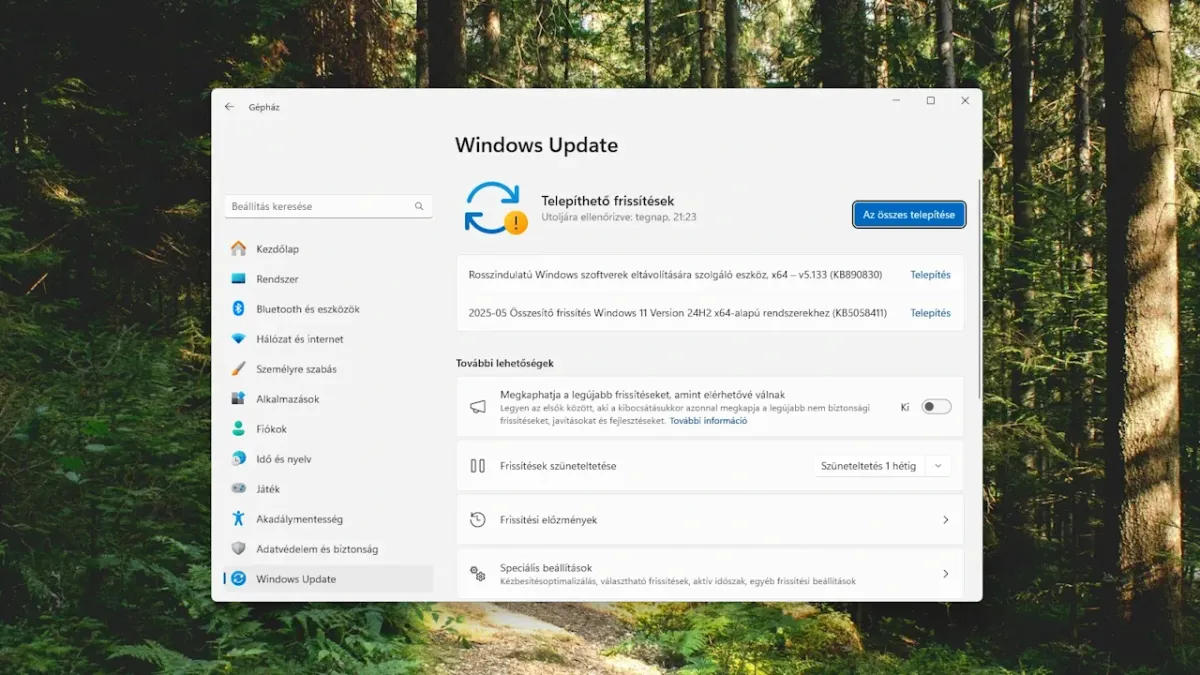Viewport: 1200px width, 675px height.
Task: Go to Hálózat és internet settings
Action: coord(328,339)
